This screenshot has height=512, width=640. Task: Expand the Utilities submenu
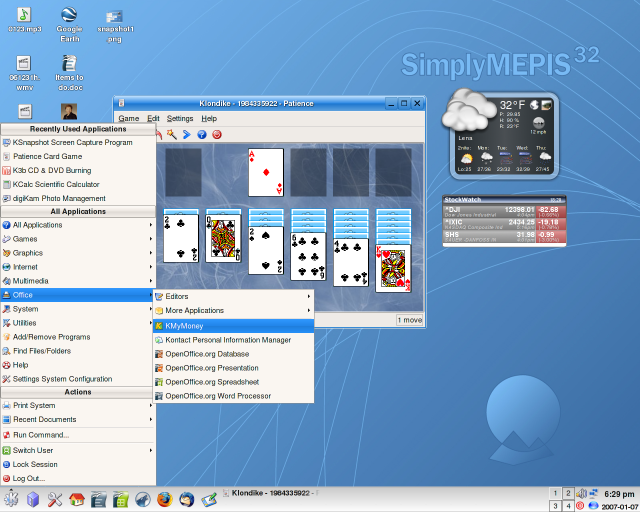coord(78,323)
